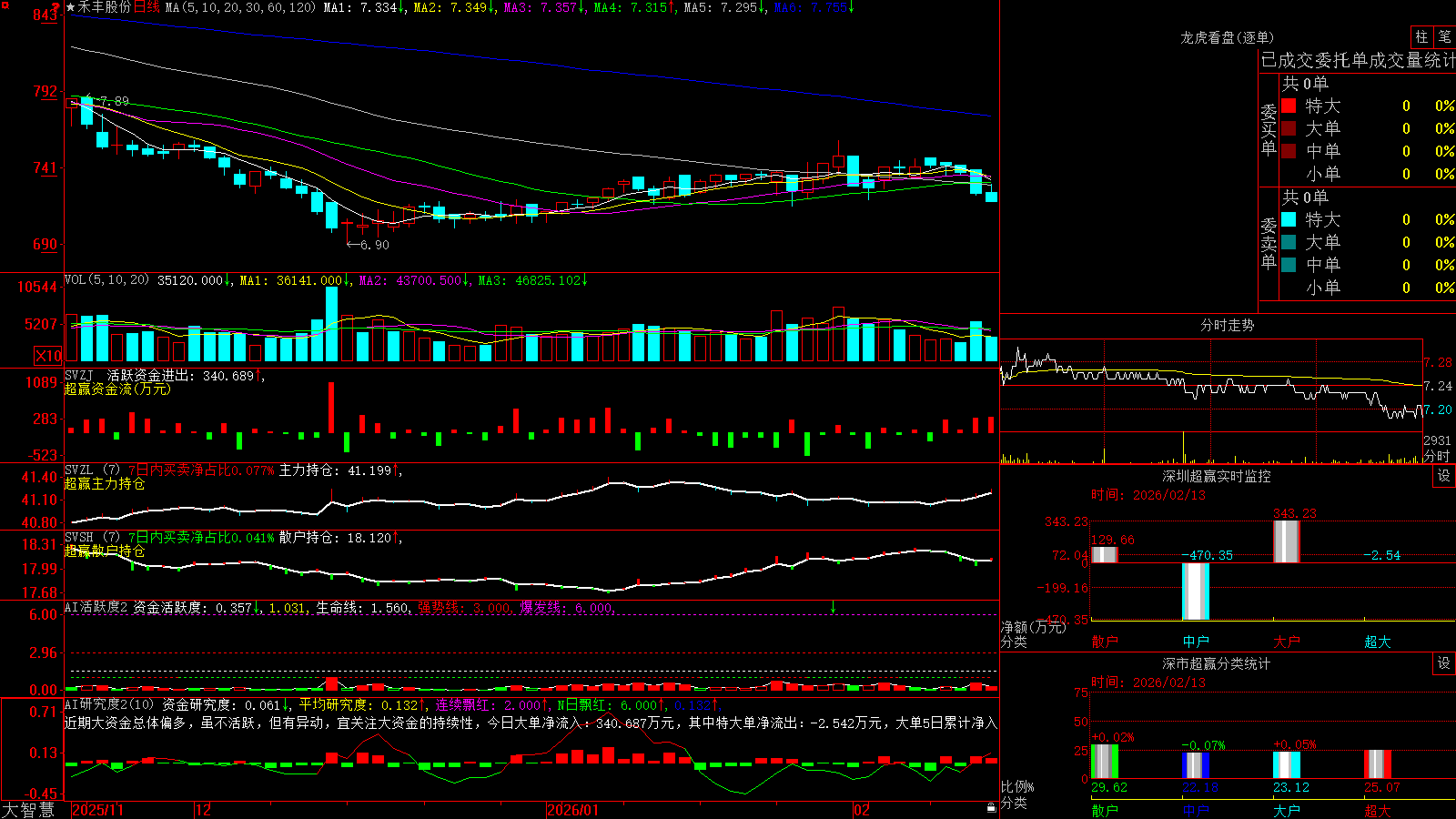Select the 02 month timeline marker

click(x=862, y=810)
